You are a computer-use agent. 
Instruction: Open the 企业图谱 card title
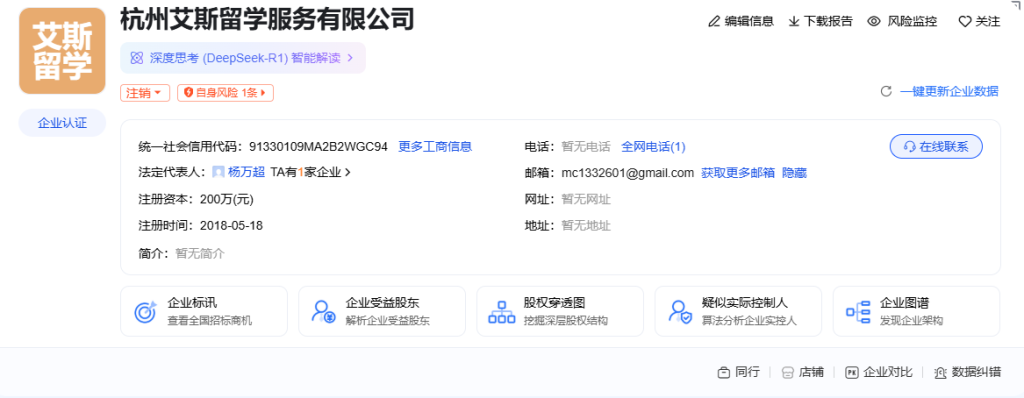904,303
